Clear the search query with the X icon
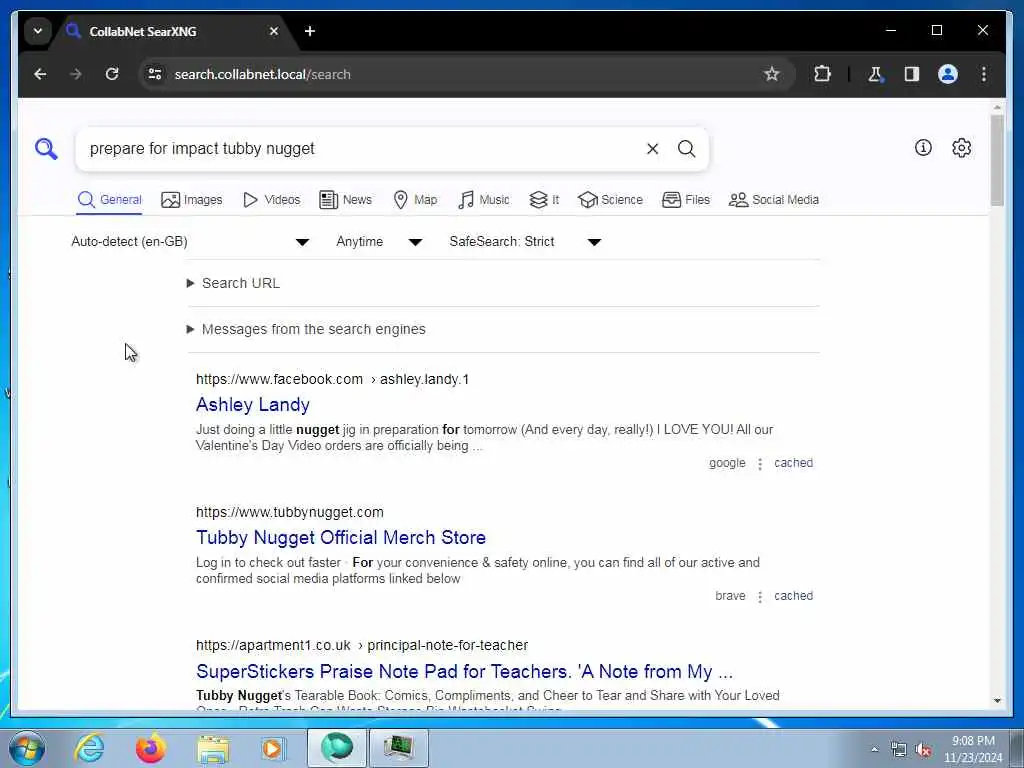 pos(652,149)
